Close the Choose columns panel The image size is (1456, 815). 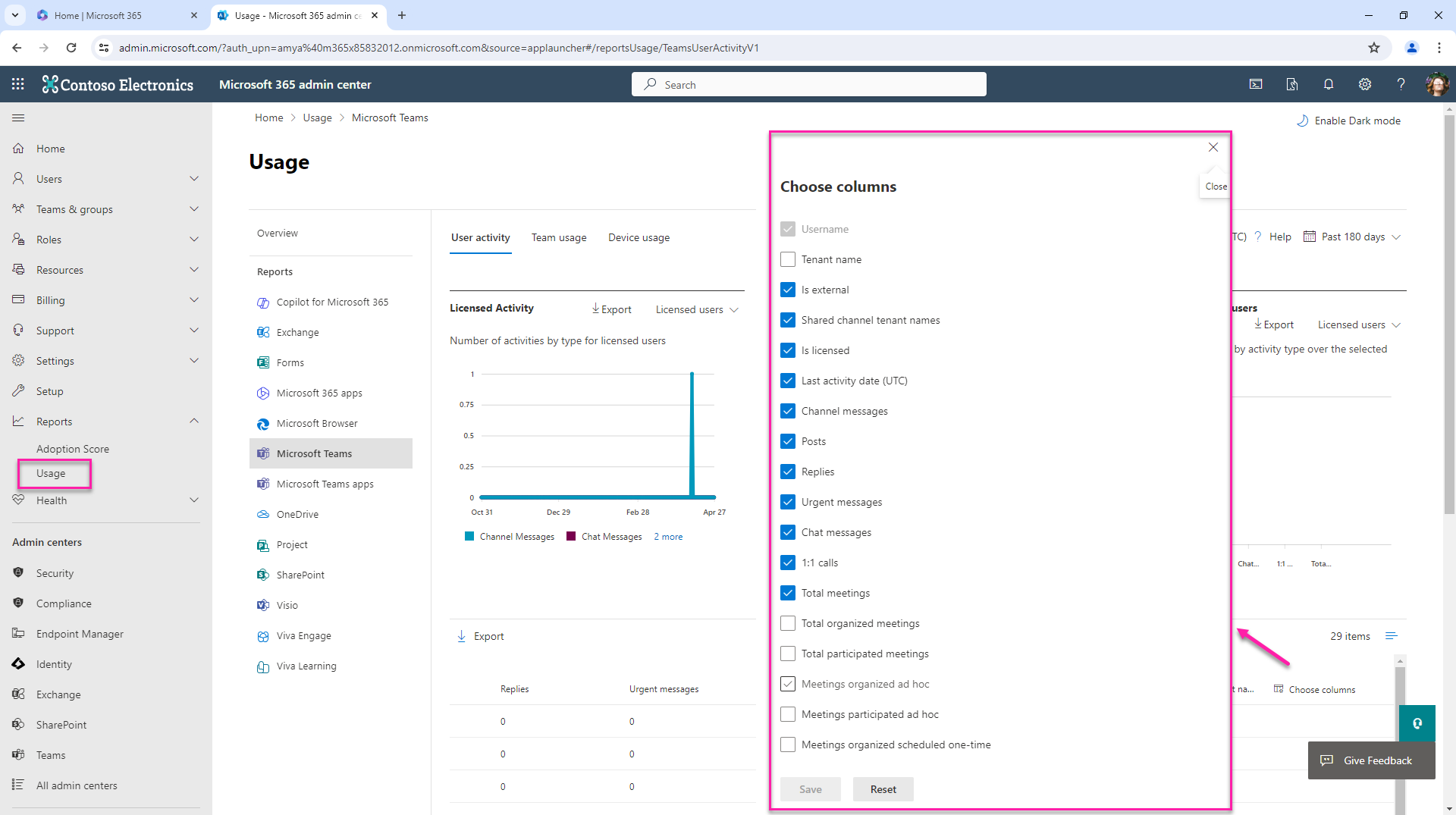(1213, 147)
